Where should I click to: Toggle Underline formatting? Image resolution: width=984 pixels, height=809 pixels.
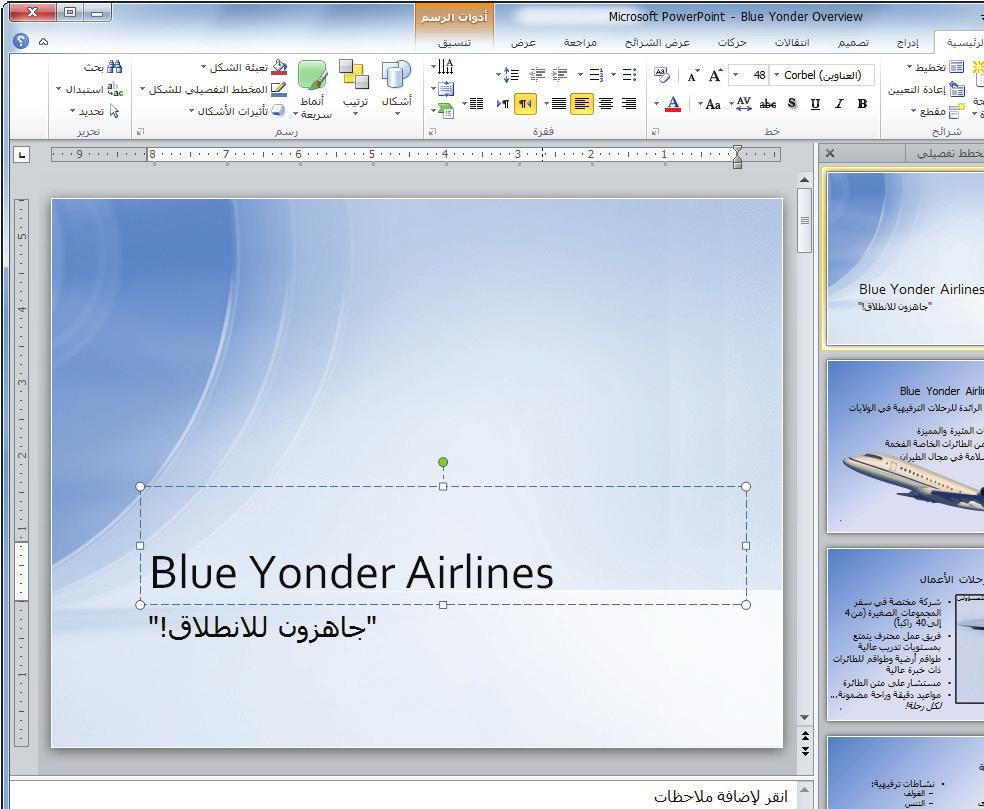click(x=815, y=104)
